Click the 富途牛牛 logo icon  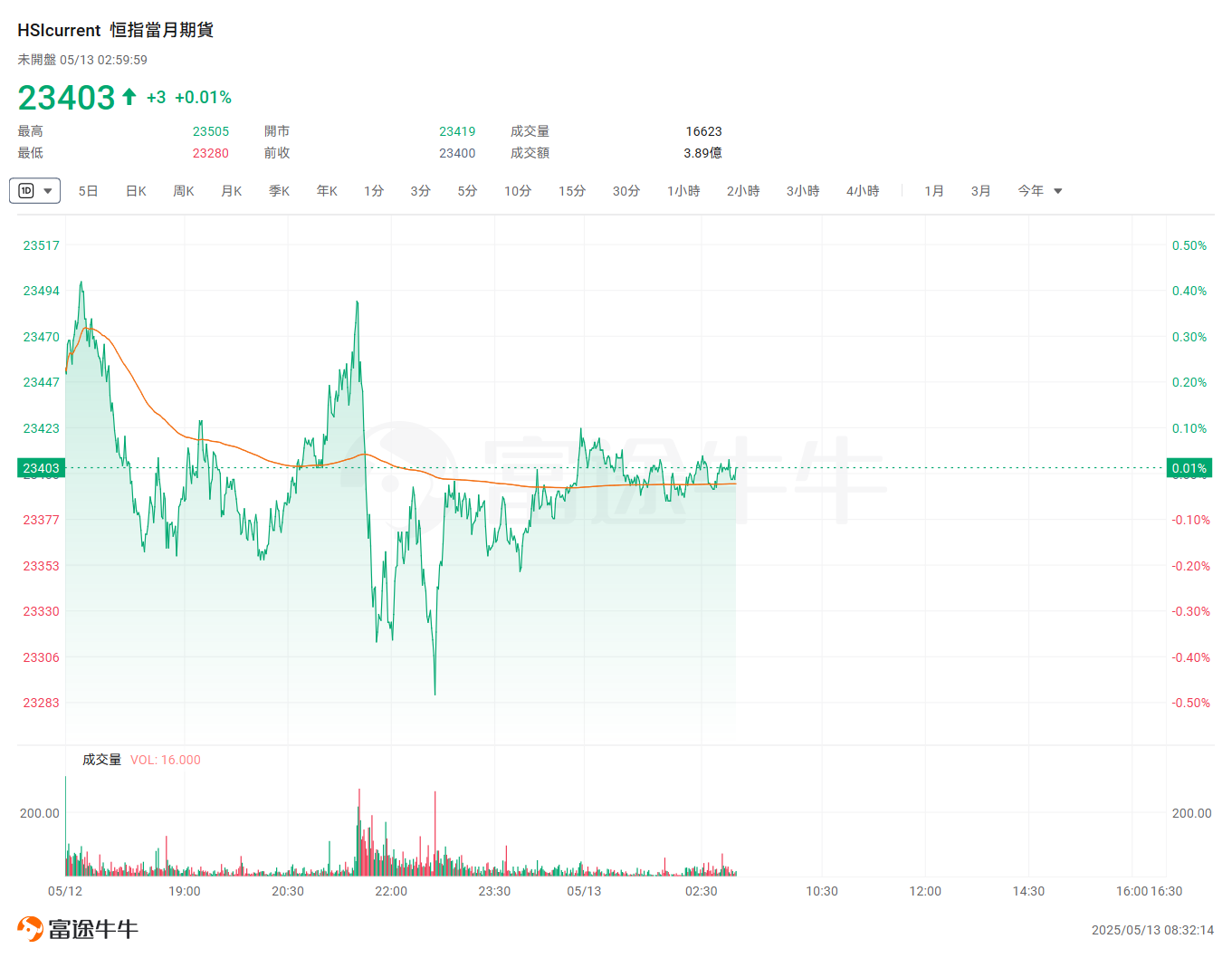(x=30, y=929)
